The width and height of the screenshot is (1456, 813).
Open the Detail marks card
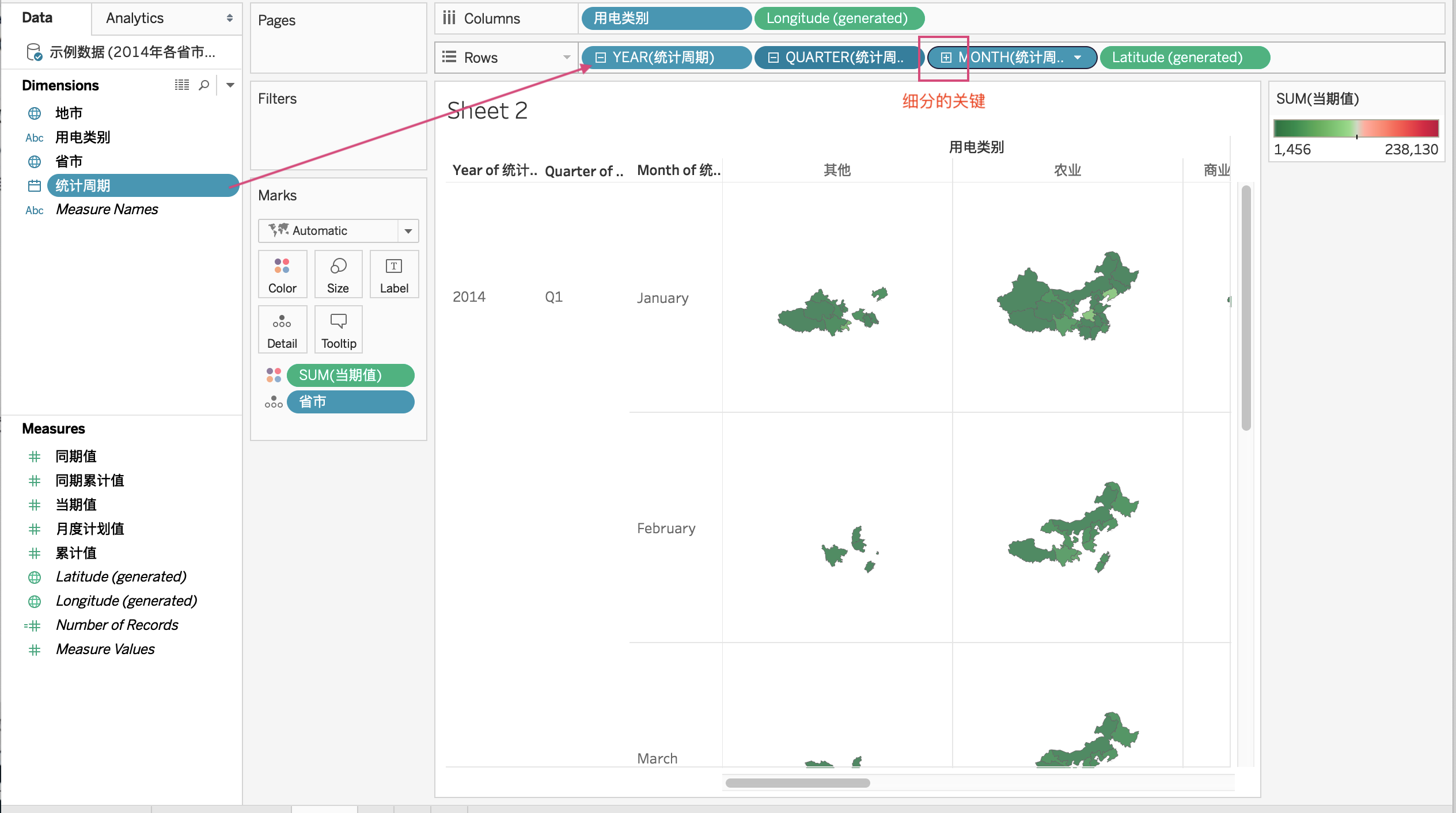click(x=282, y=330)
